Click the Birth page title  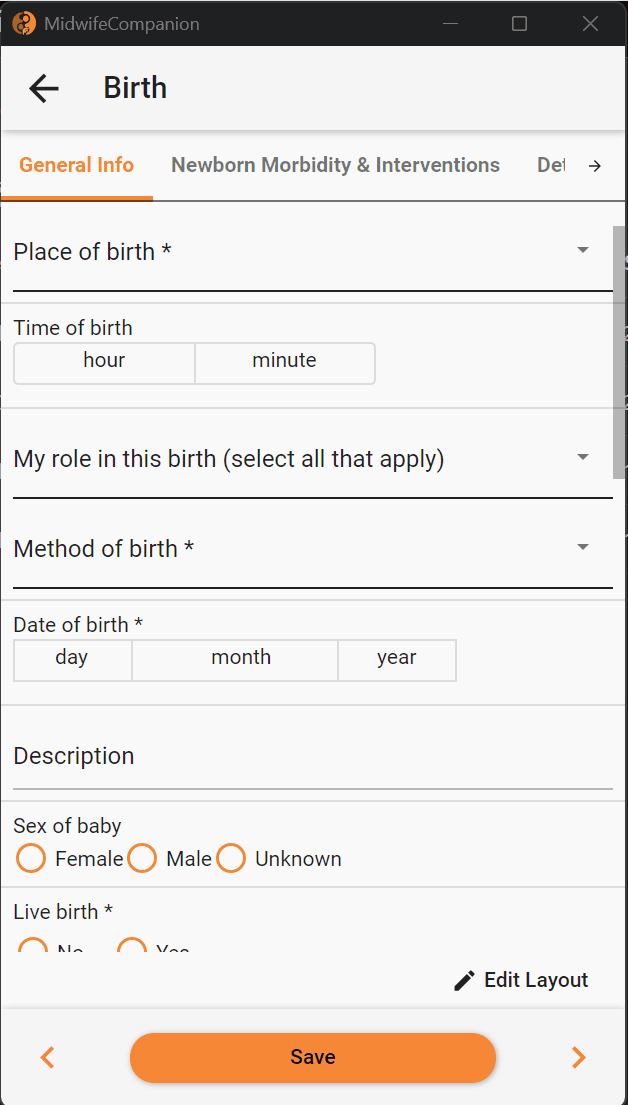point(135,88)
